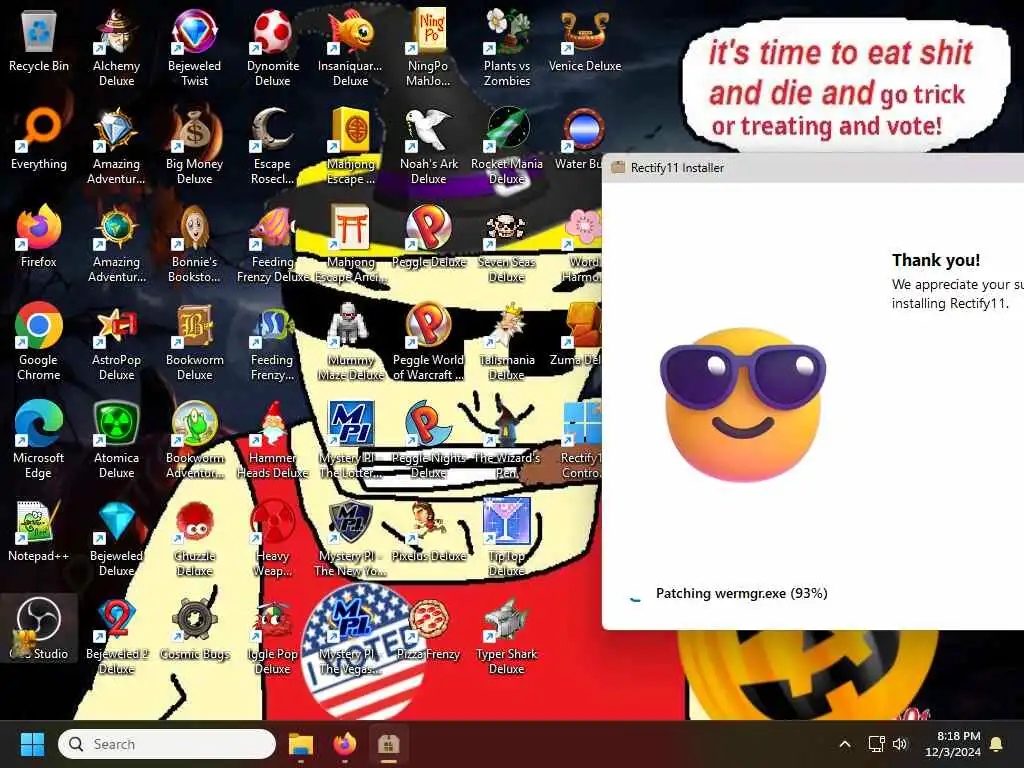Click the Rectify11 Installer title bar
Image resolution: width=1024 pixels, height=768 pixels.
(813, 168)
